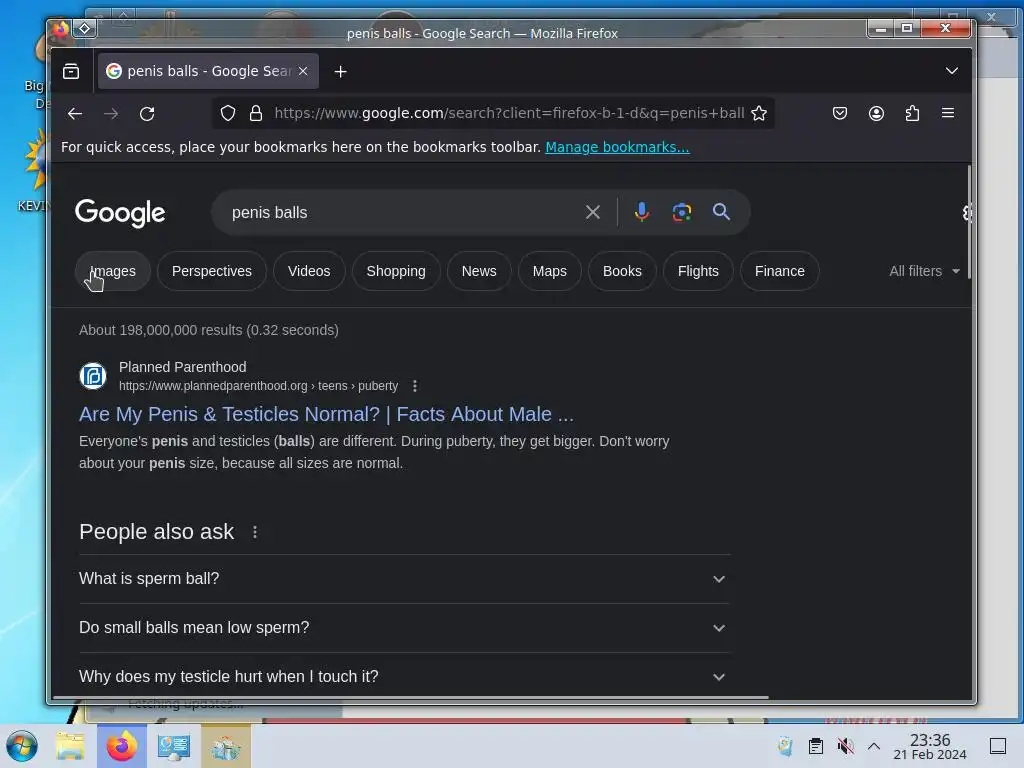Switch to the News filter
The height and width of the screenshot is (768, 1024).
[479, 271]
